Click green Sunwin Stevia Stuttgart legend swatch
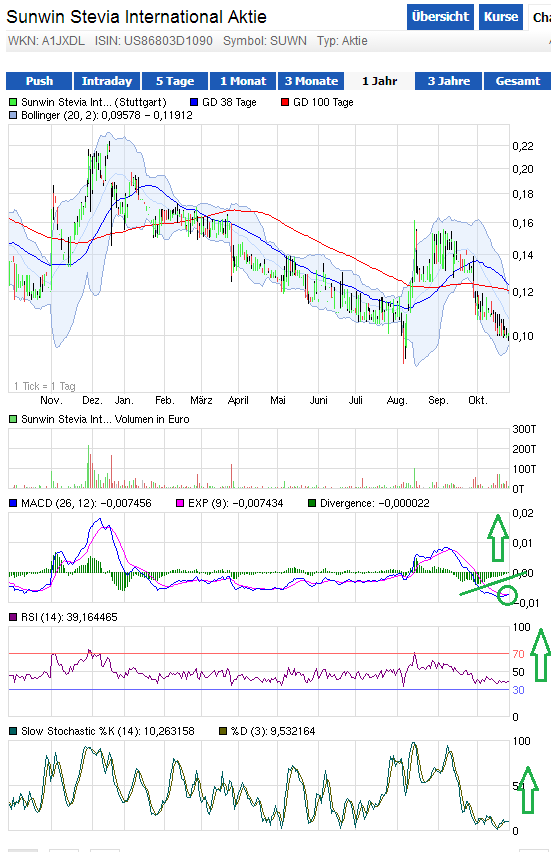 [13, 102]
